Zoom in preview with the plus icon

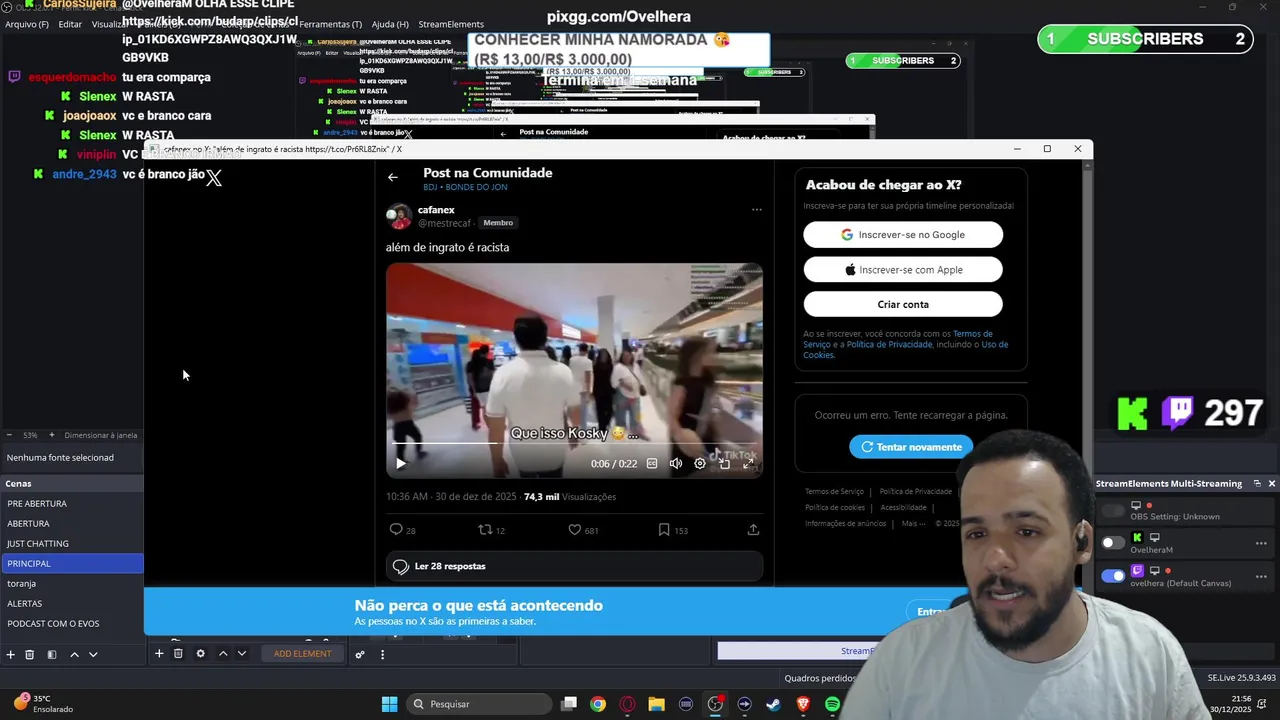tap(50, 435)
